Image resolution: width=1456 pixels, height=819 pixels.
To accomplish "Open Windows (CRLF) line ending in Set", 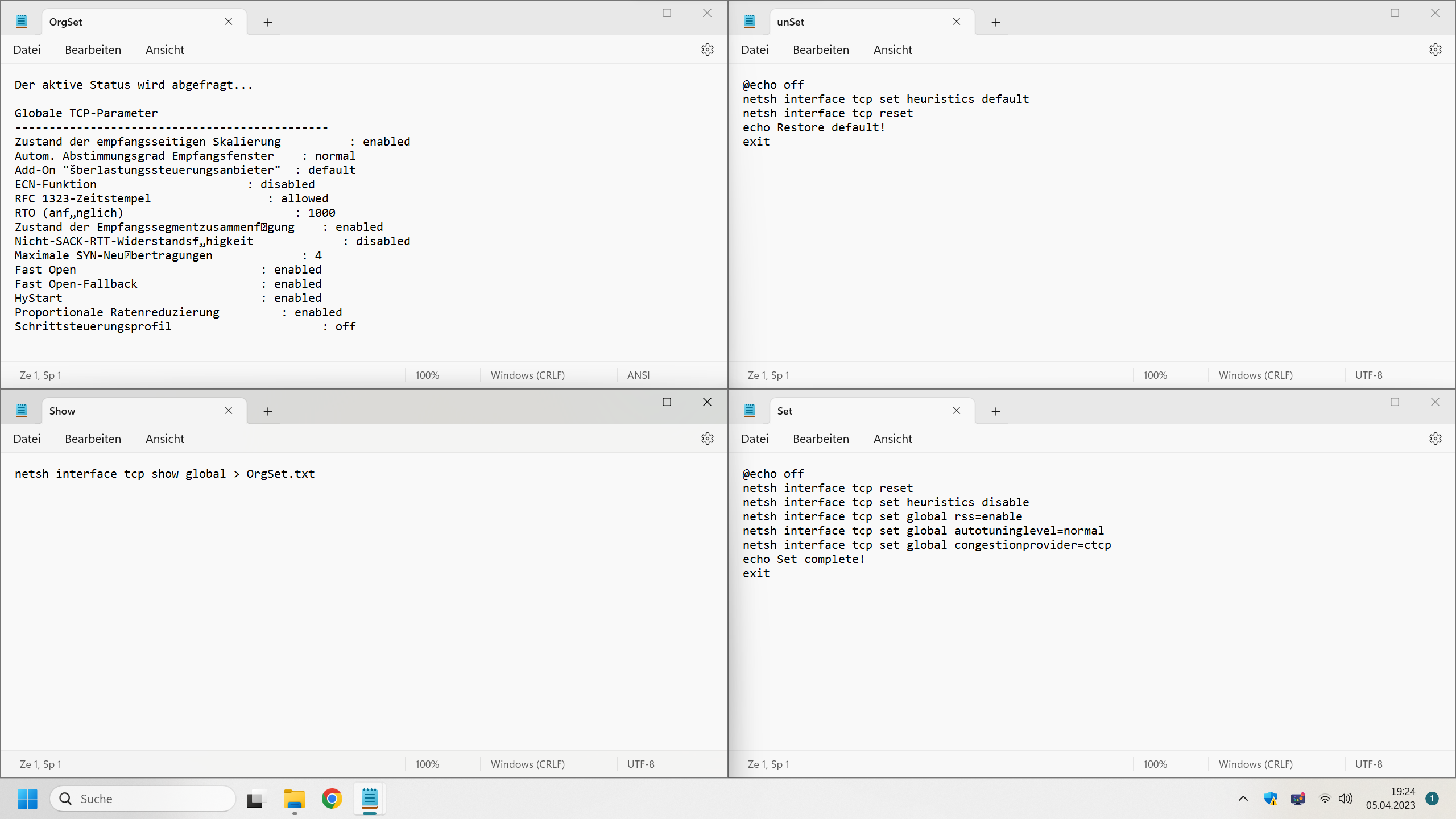I will click(1255, 764).
